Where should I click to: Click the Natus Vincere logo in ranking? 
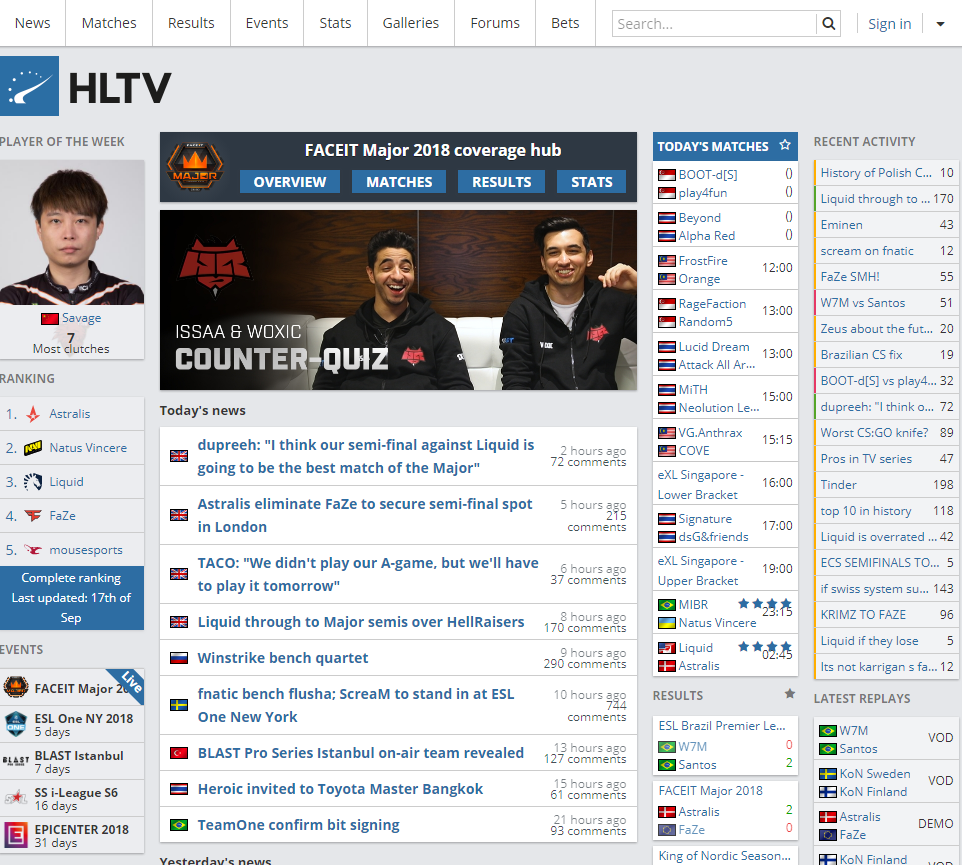tap(33, 448)
